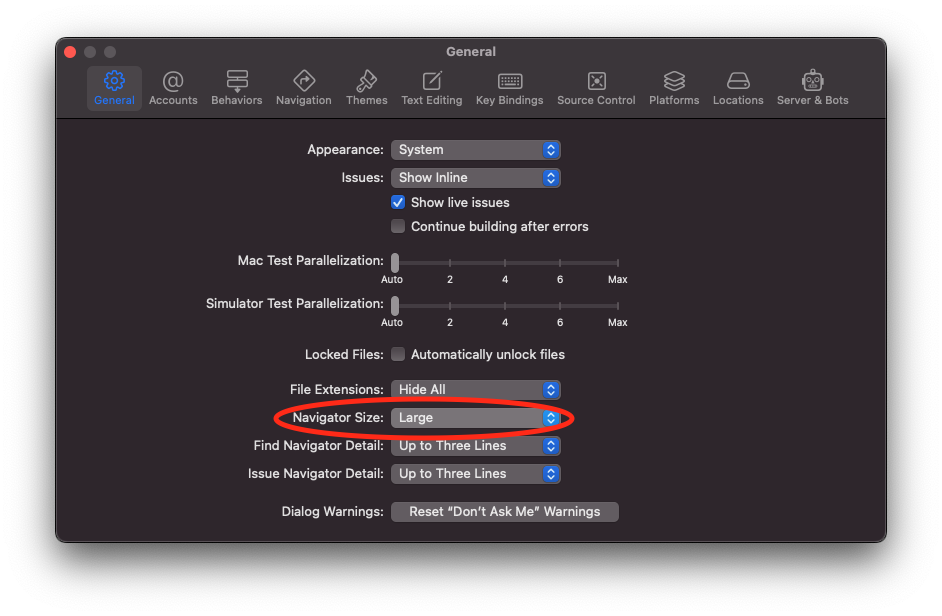Open the File Extensions dropdown

(475, 389)
